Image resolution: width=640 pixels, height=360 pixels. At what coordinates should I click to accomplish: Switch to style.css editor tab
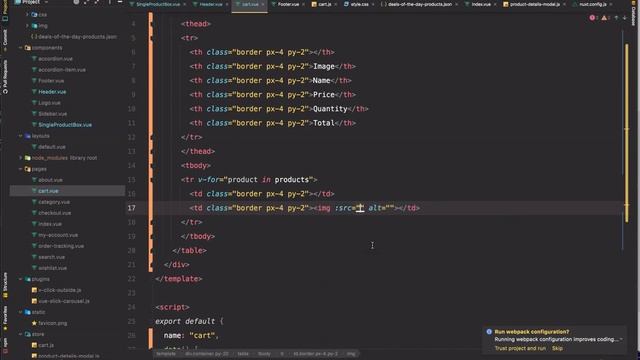click(x=359, y=4)
